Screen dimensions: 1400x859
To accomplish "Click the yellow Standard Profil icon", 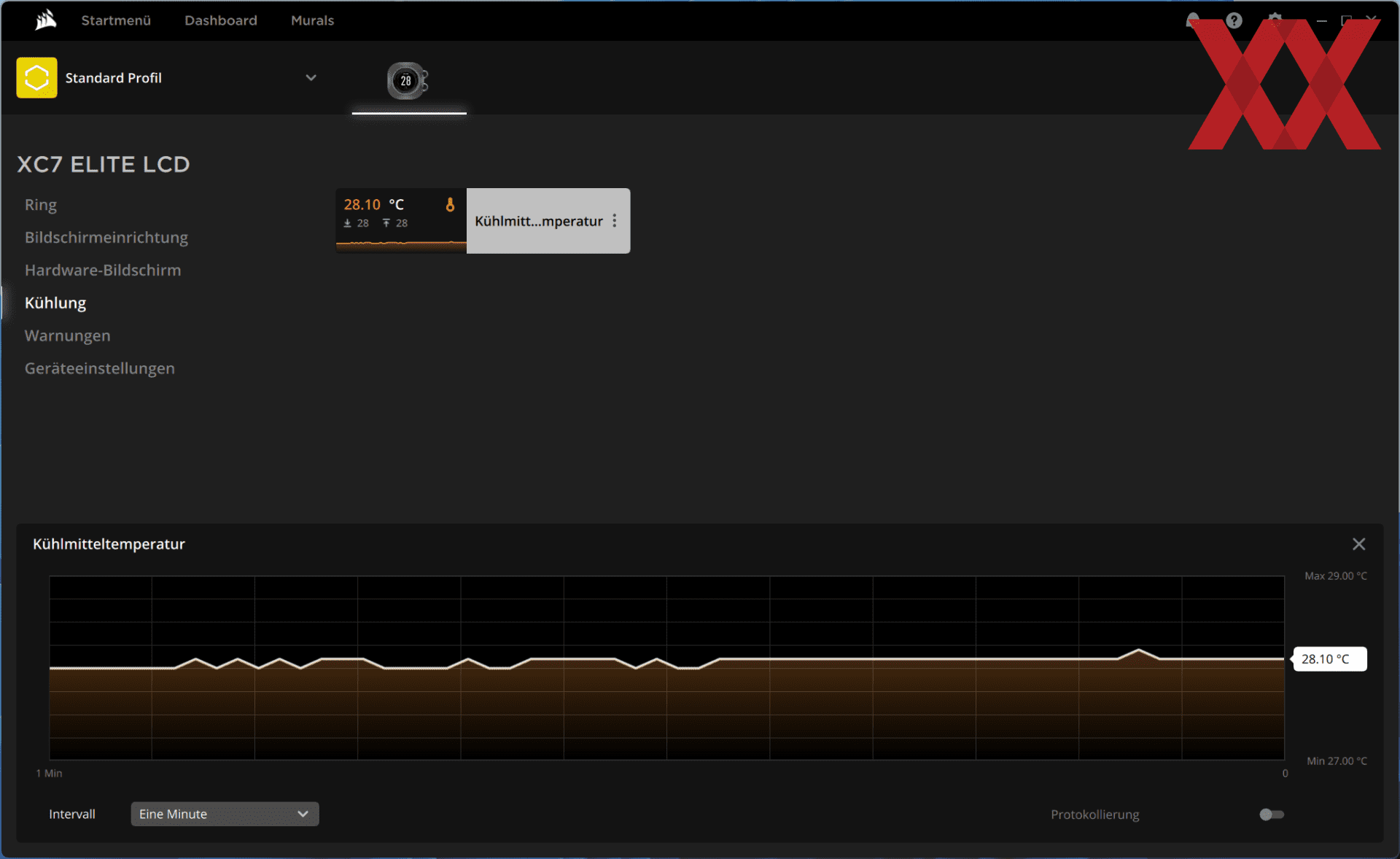I will point(36,77).
